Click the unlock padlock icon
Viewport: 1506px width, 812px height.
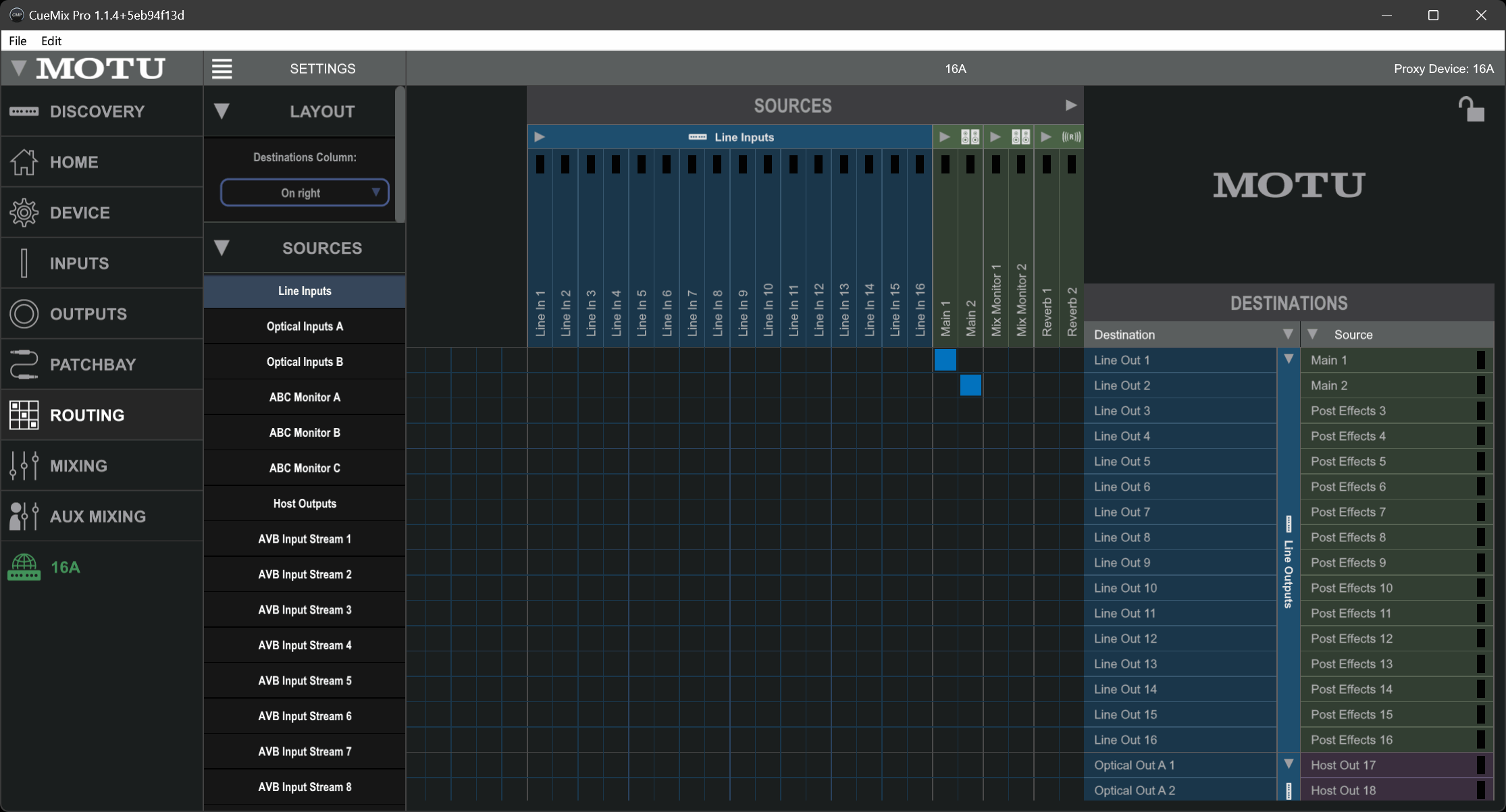(x=1470, y=109)
